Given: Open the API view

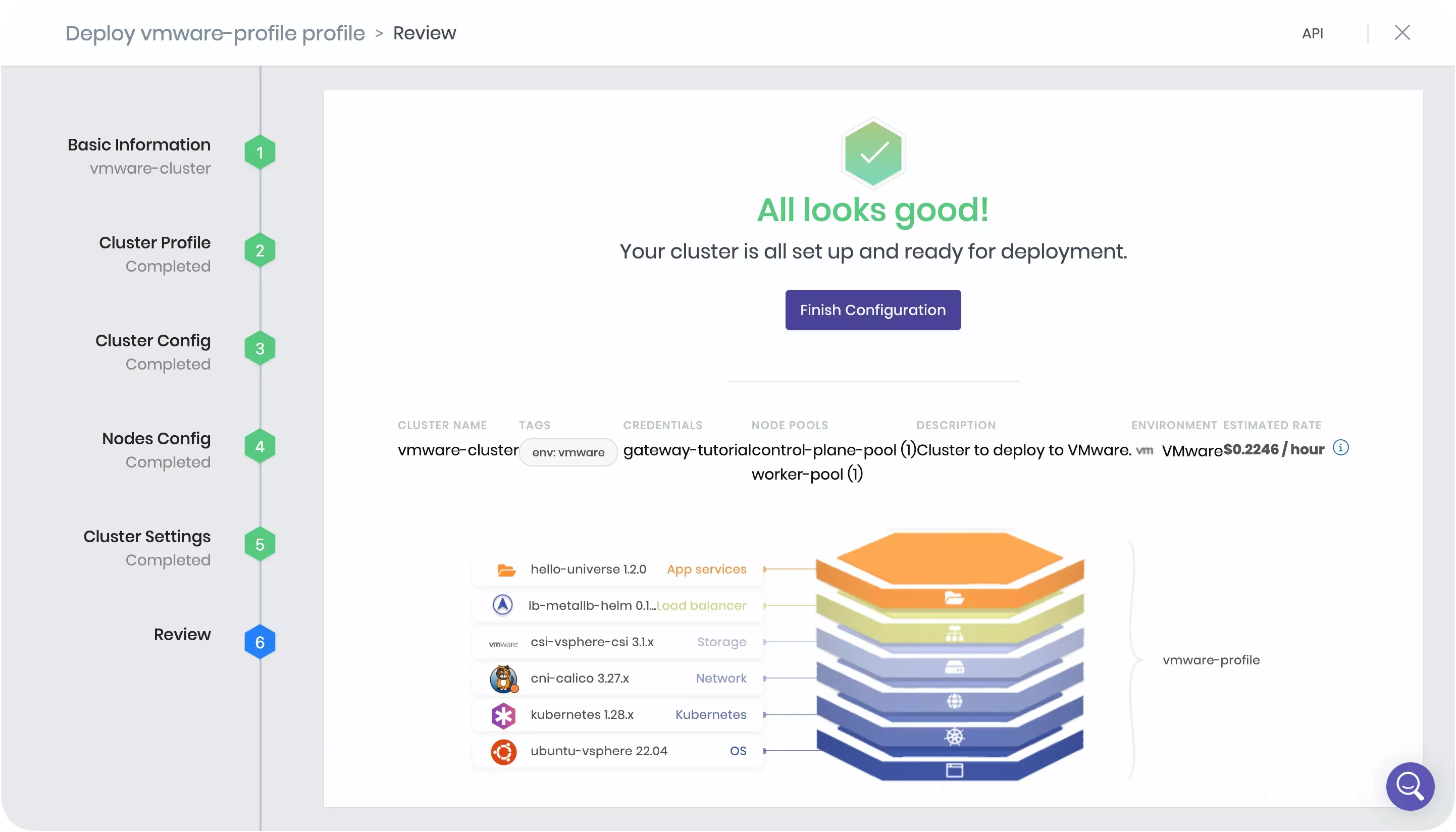Looking at the screenshot, I should coord(1313,33).
